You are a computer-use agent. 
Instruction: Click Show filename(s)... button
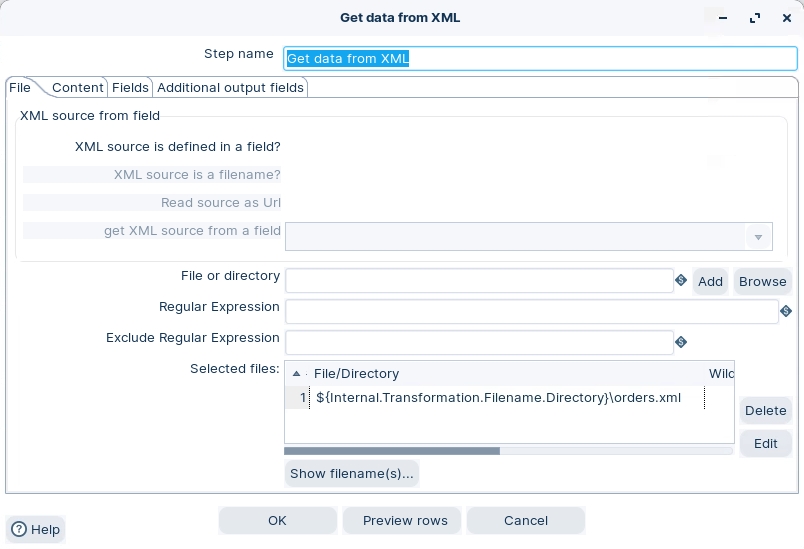pyautogui.click(x=351, y=474)
